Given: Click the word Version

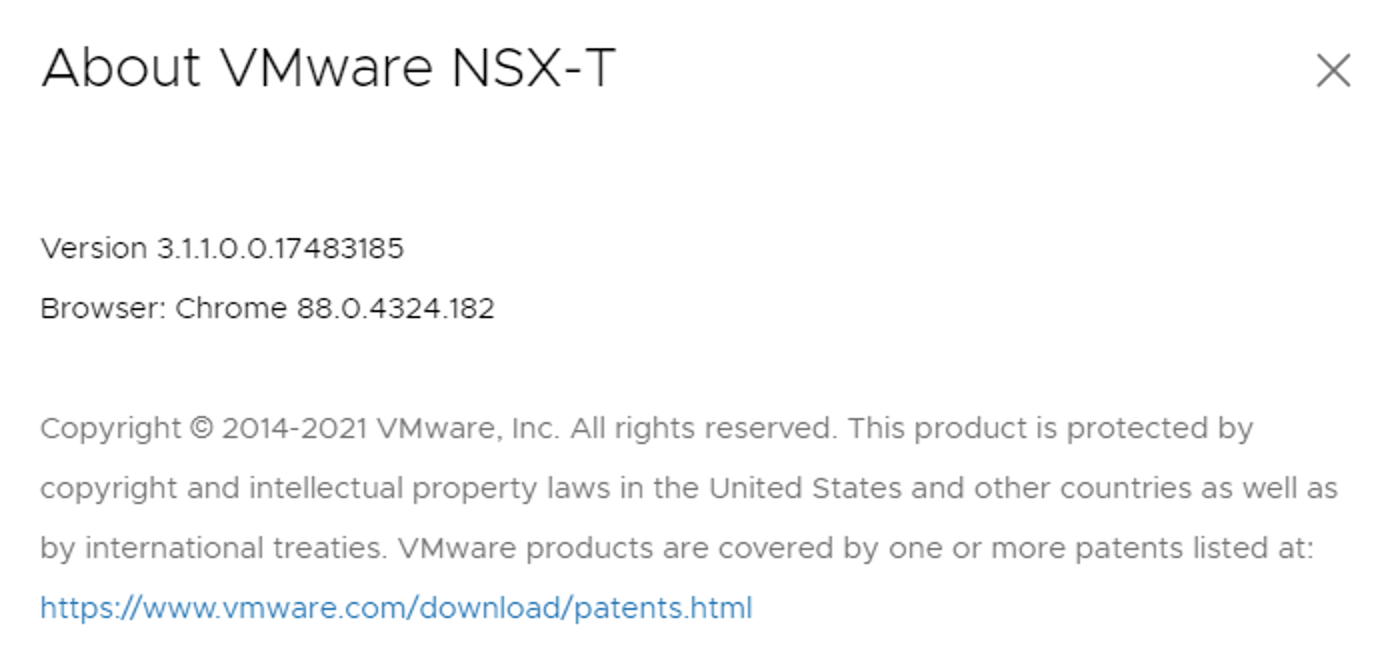Looking at the screenshot, I should 94,248.
